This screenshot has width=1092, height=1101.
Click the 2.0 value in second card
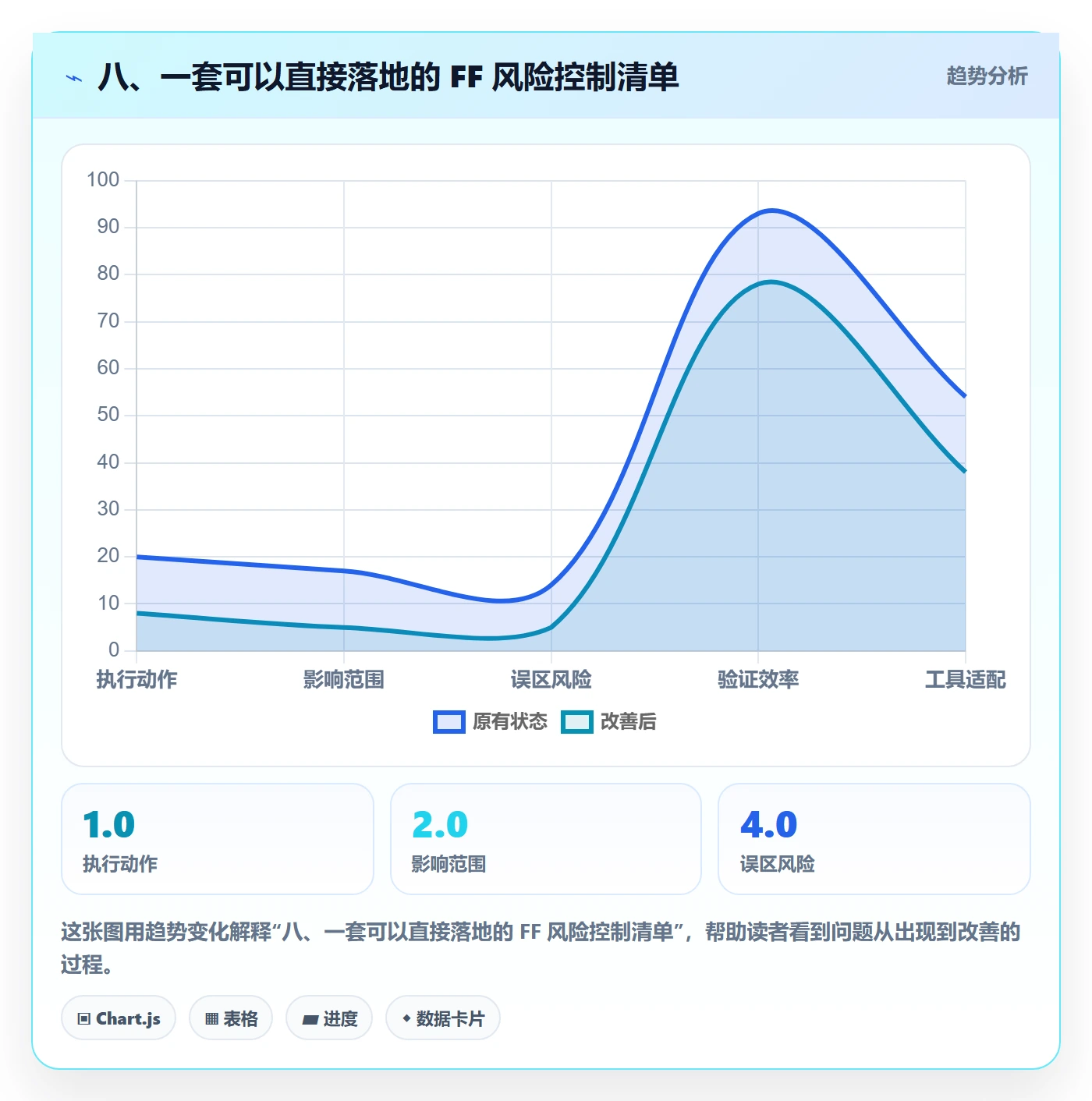(x=440, y=824)
